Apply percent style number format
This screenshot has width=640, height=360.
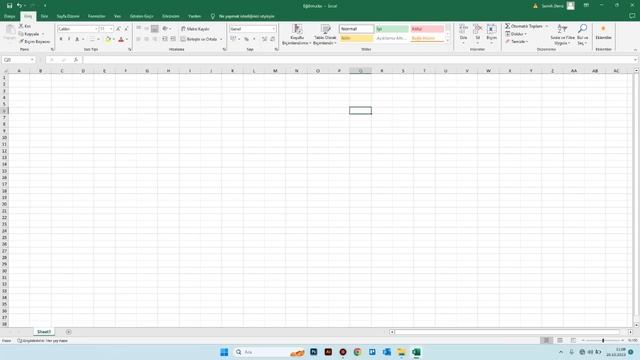point(247,39)
